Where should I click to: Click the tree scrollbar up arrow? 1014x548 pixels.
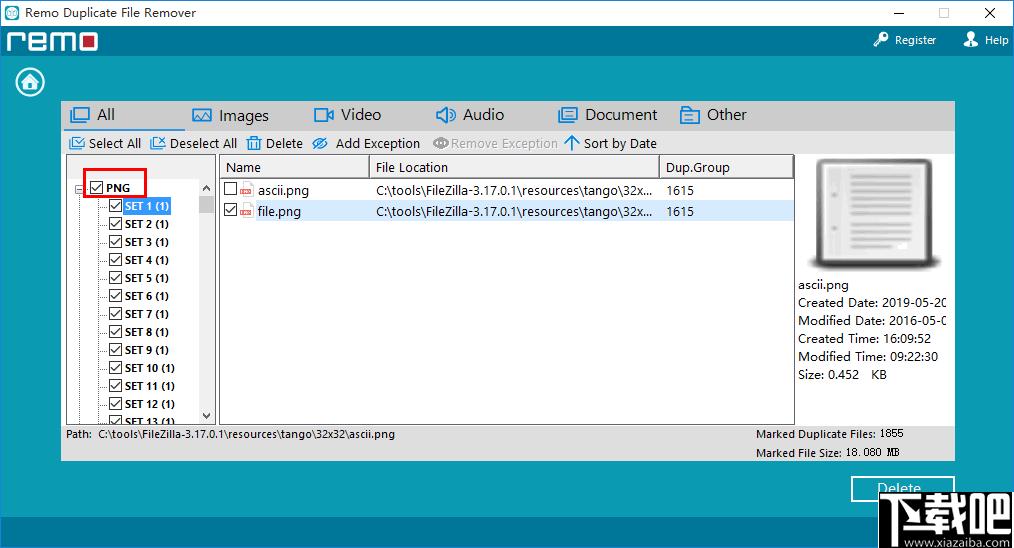pos(206,188)
